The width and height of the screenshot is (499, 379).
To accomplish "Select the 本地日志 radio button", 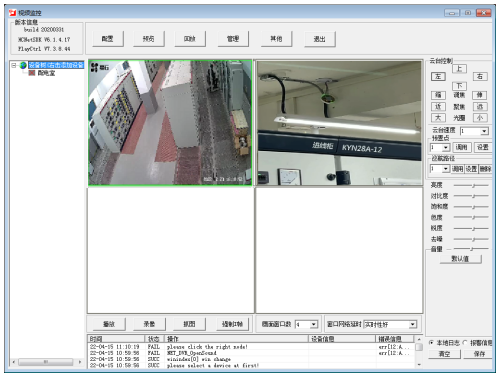I will [x=431, y=343].
